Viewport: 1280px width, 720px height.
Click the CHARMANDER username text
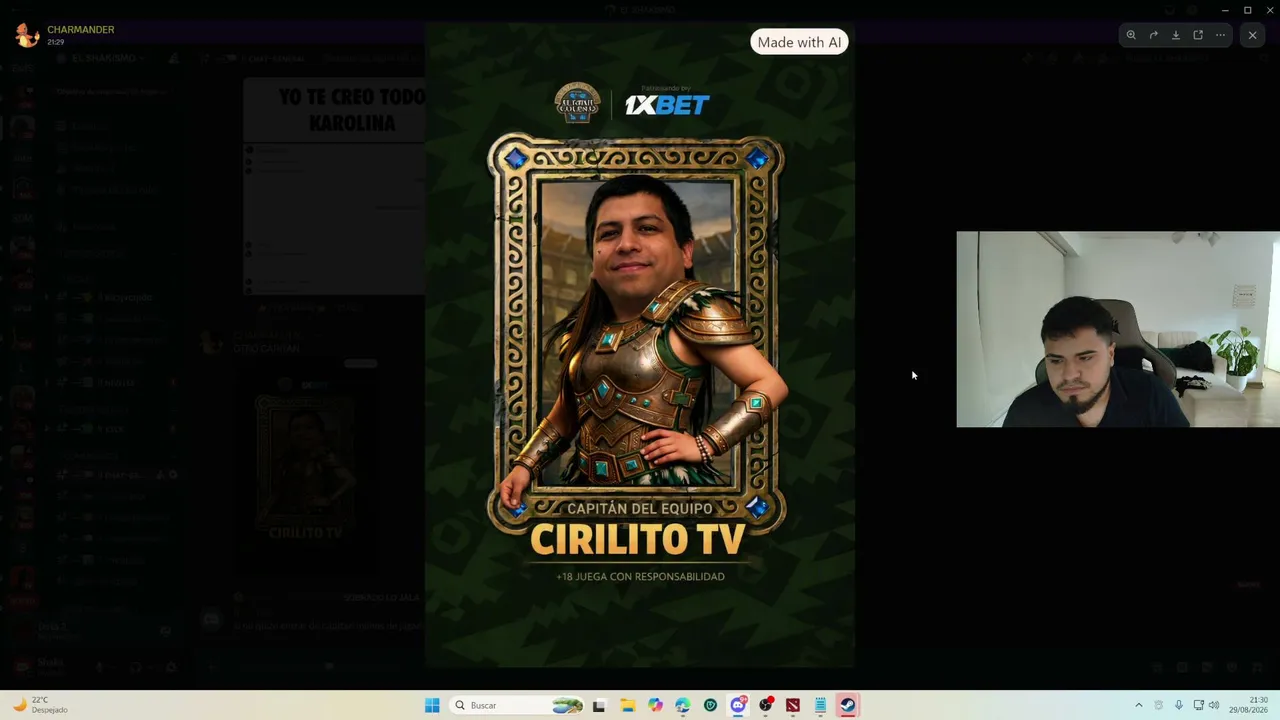[81, 30]
